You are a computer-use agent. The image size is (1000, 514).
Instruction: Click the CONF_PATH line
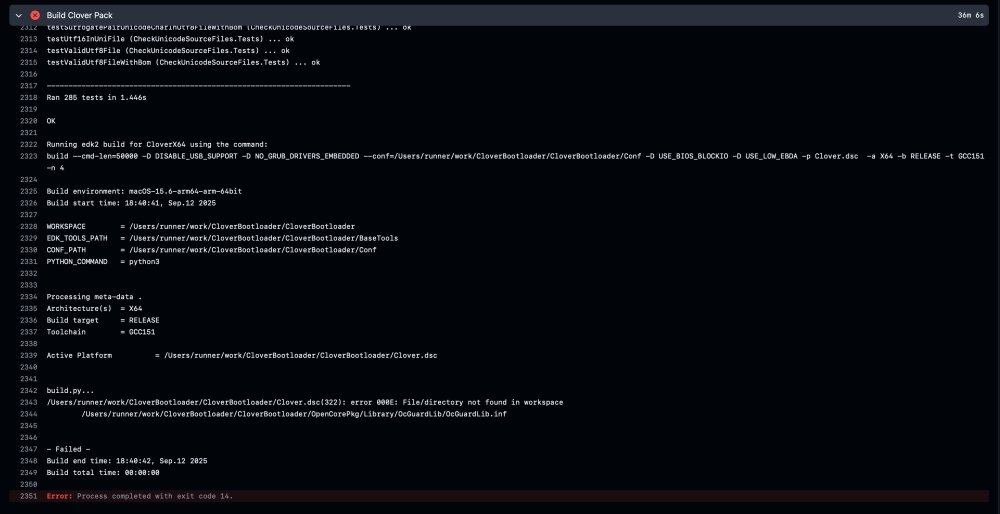point(211,250)
